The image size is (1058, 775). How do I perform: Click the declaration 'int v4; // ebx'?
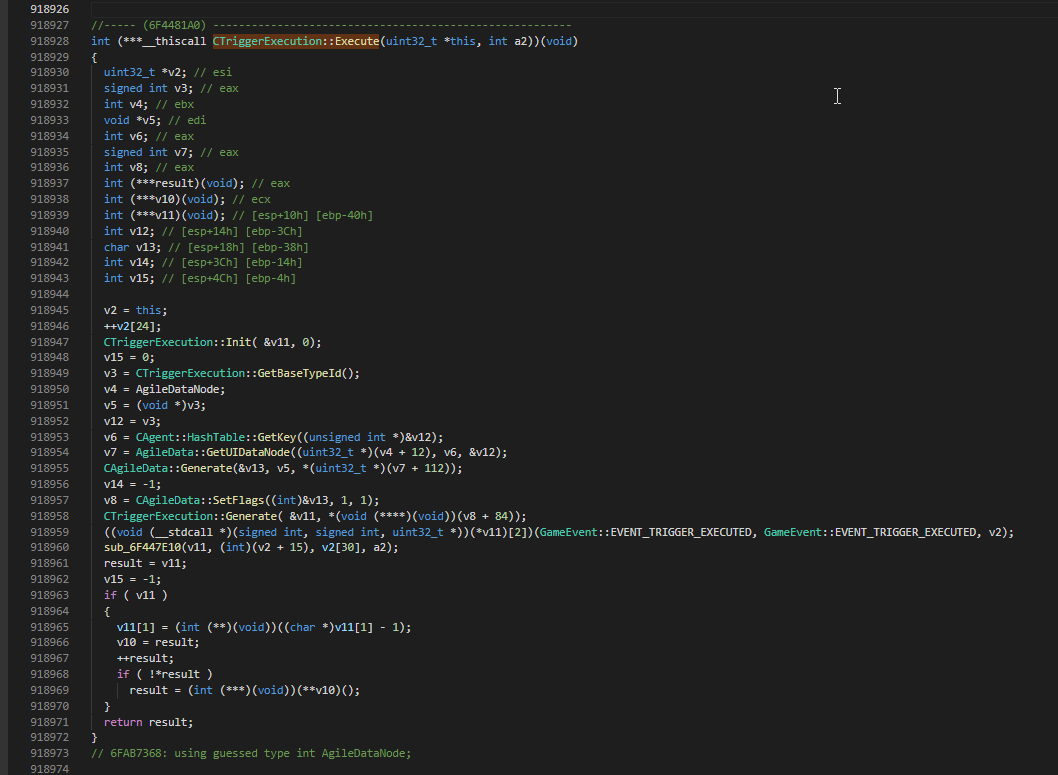click(x=148, y=105)
